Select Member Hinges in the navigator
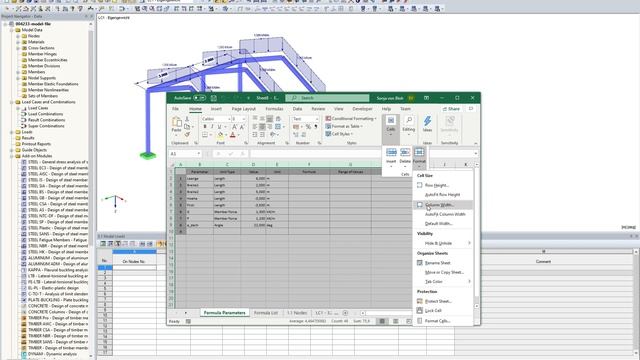 (x=42, y=54)
